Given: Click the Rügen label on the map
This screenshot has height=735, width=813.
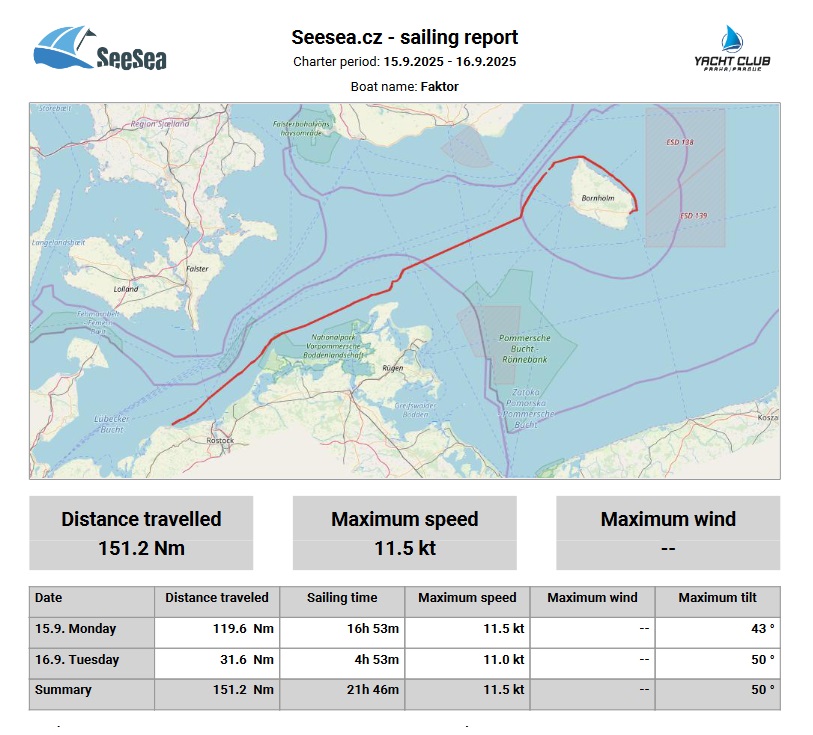Looking at the screenshot, I should (x=392, y=369).
